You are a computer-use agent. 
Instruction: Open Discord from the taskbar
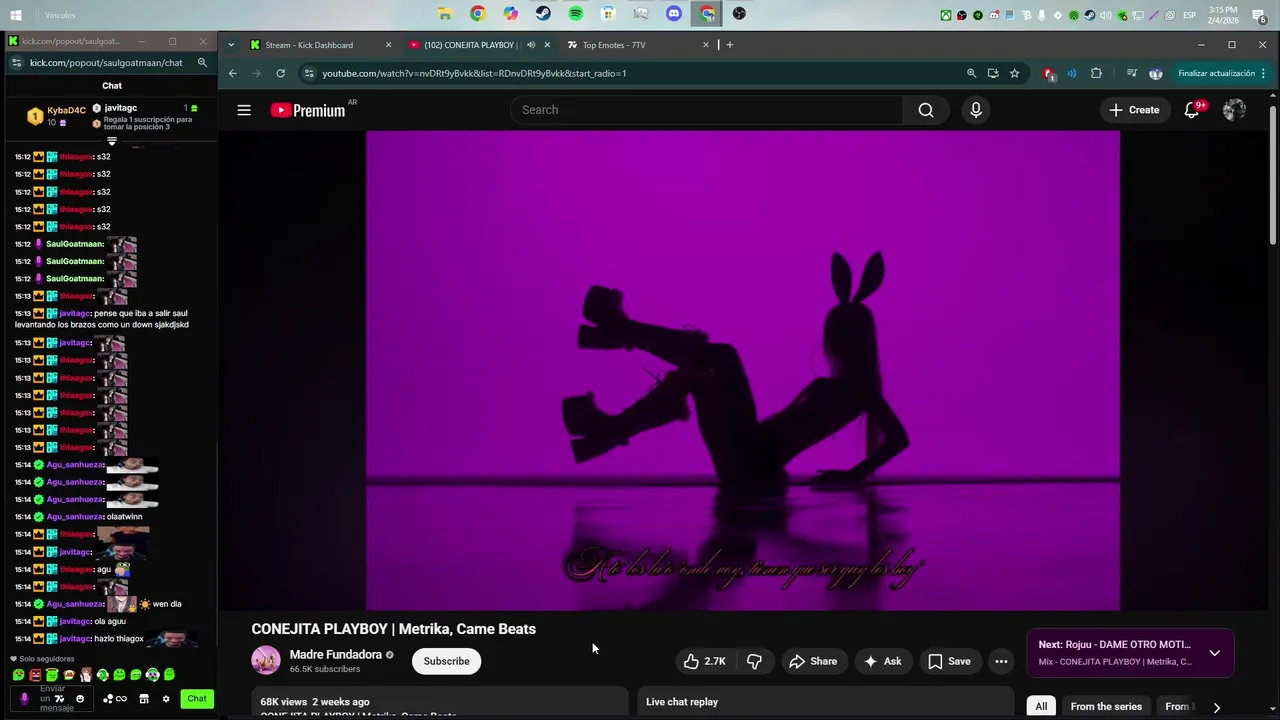(674, 14)
